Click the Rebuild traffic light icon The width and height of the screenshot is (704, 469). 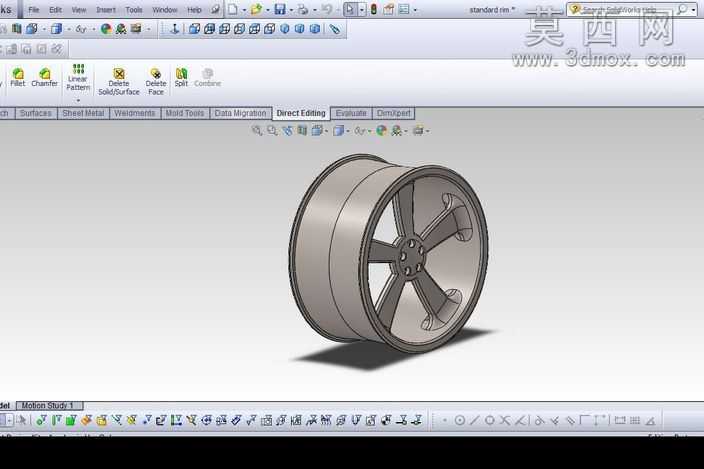[373, 9]
